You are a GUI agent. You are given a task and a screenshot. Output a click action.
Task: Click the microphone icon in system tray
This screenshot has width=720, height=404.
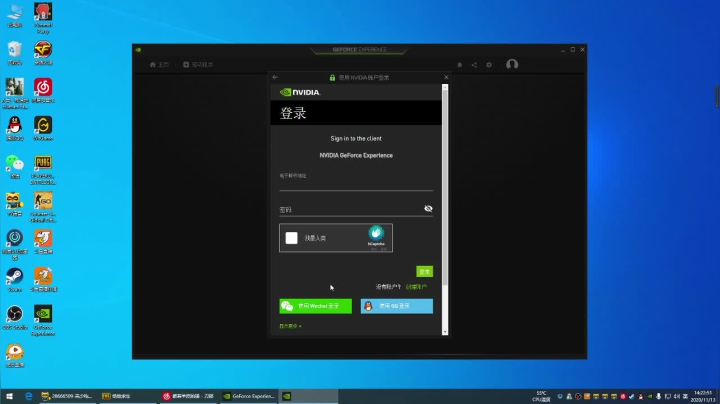pos(658,396)
